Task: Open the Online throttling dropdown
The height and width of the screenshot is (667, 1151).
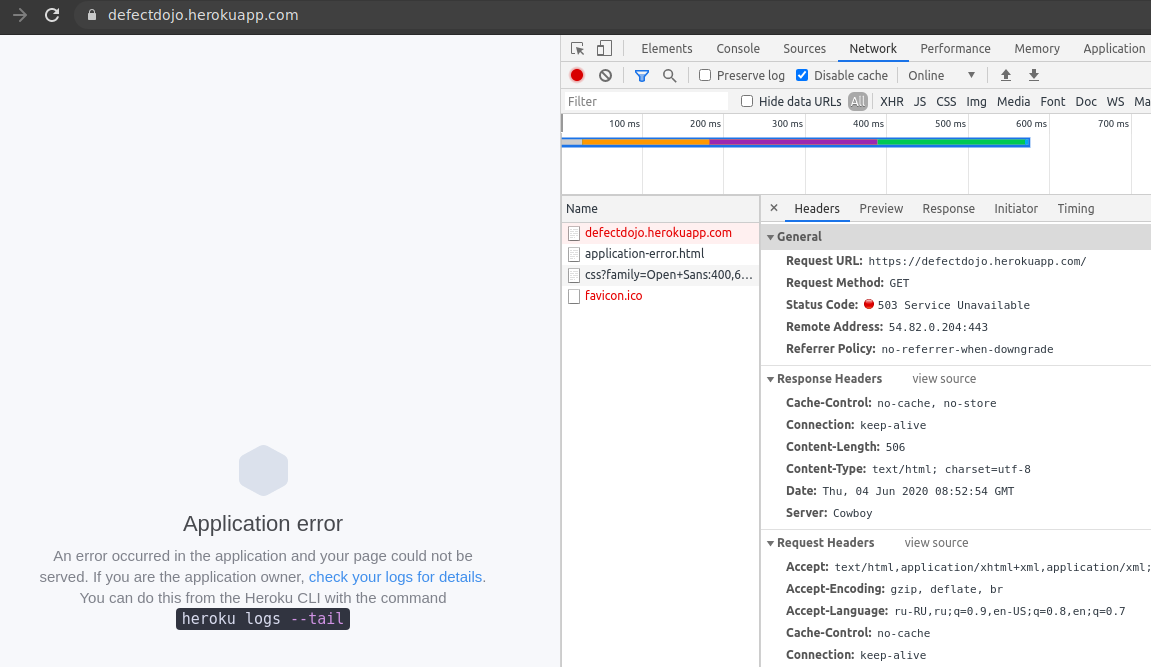Action: pos(940,75)
